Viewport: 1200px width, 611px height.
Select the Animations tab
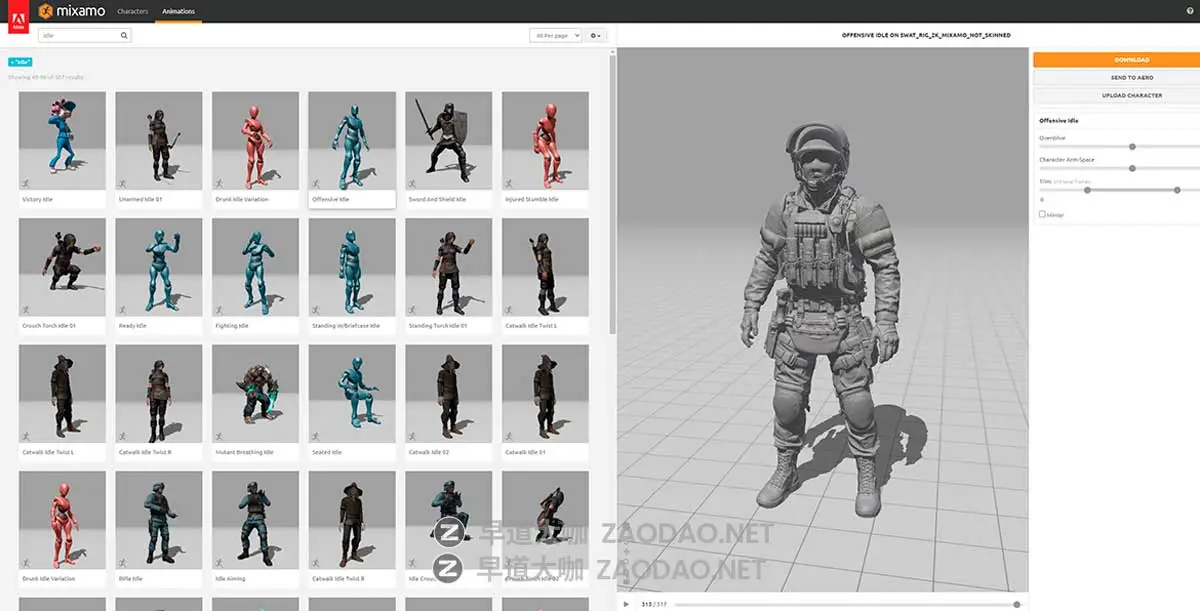[178, 11]
